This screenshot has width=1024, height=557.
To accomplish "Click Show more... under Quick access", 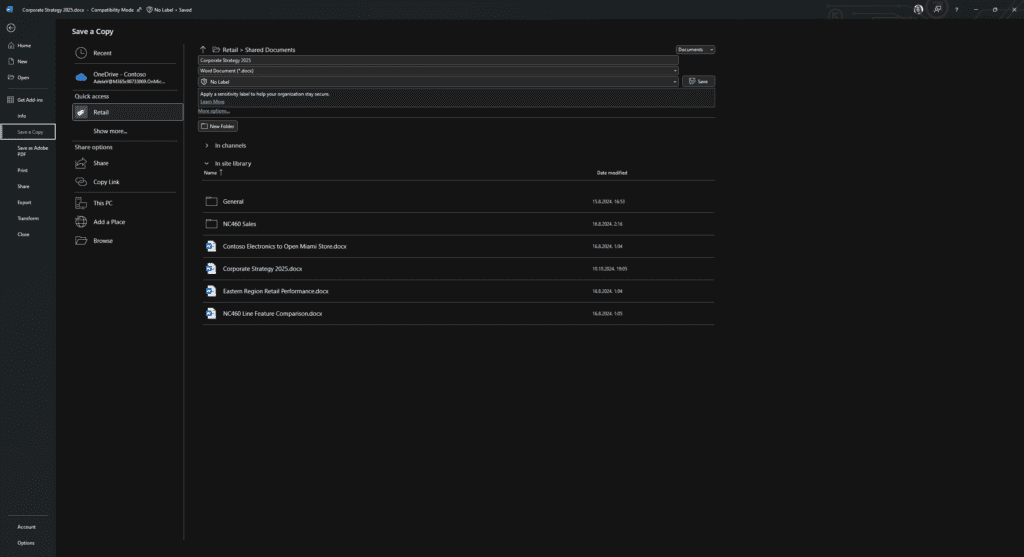I will tap(110, 131).
